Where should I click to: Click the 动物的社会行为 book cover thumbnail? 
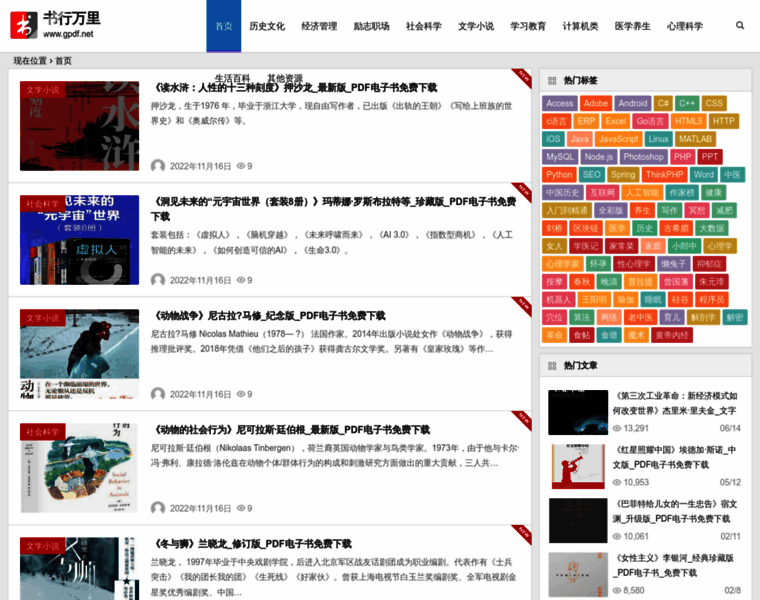point(79,468)
